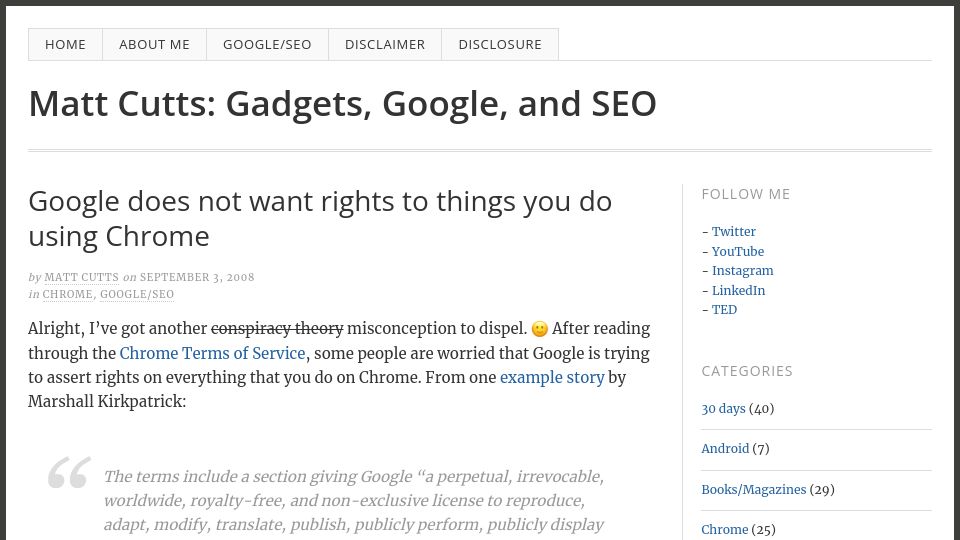
Task: Open the TED link
Action: pos(724,310)
